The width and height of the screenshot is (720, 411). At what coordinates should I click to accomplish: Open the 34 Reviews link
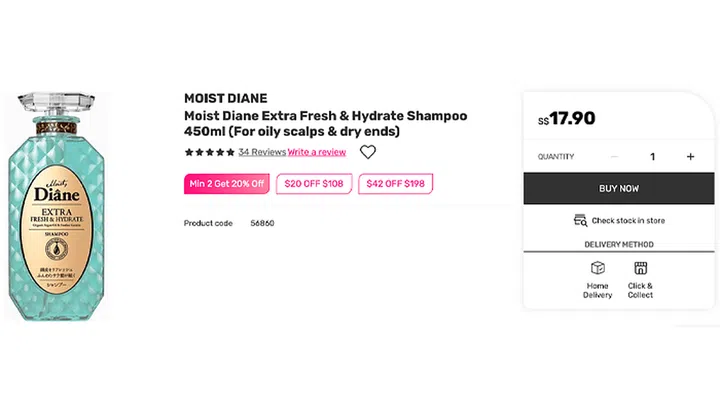pos(262,152)
